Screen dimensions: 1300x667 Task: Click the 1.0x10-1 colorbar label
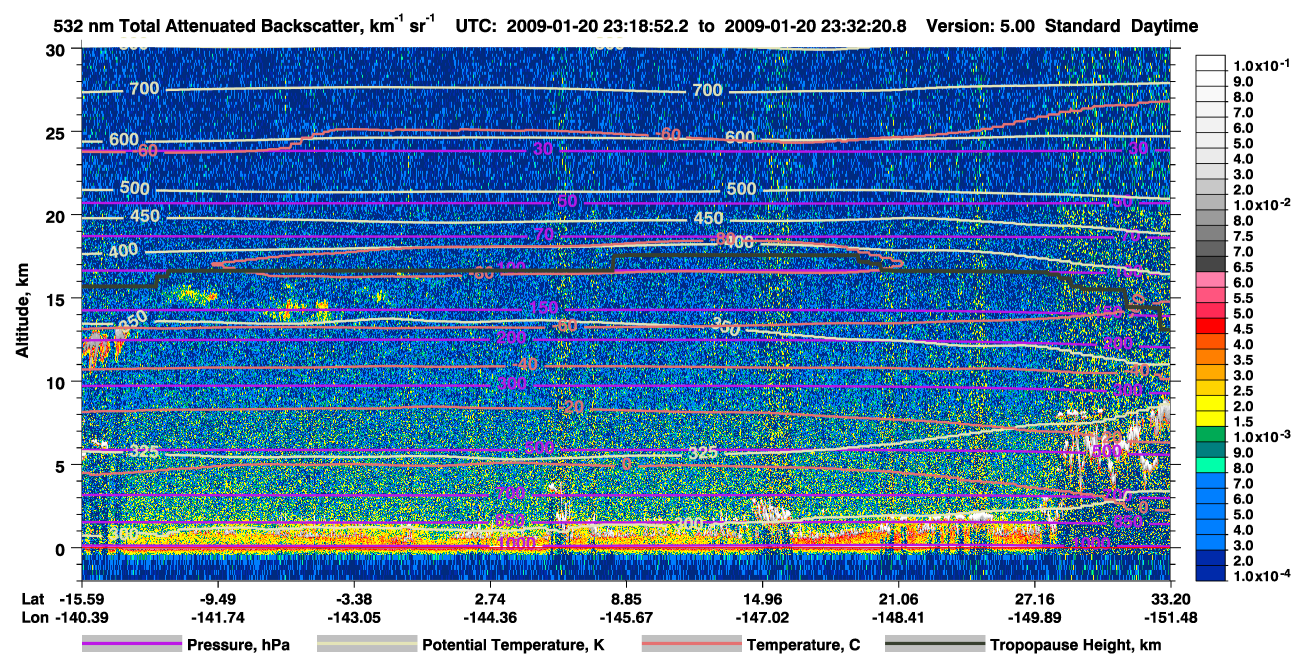click(1264, 65)
